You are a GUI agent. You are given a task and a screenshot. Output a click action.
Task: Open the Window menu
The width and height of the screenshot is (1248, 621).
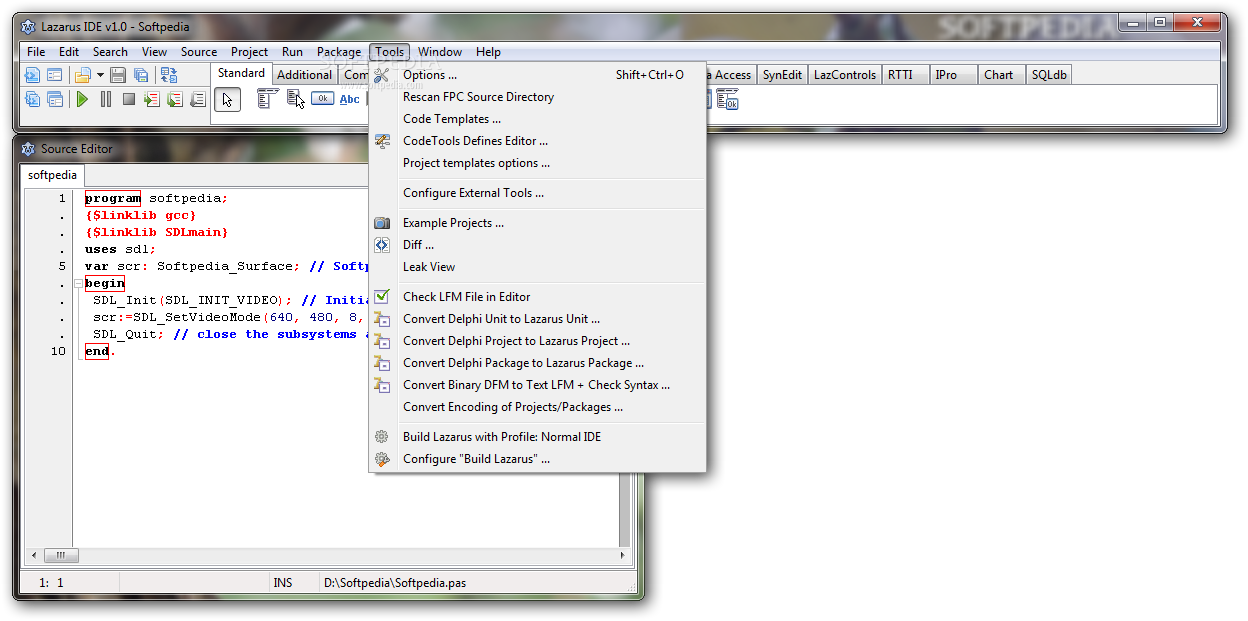tap(440, 52)
